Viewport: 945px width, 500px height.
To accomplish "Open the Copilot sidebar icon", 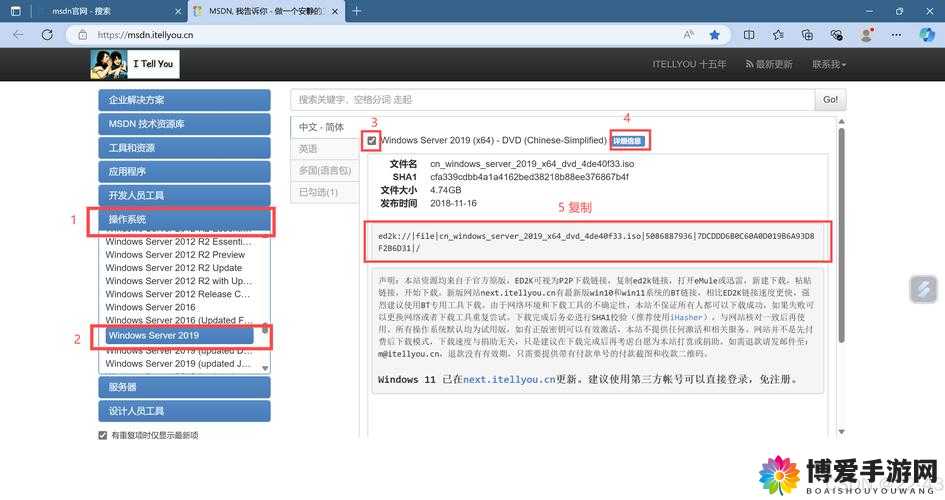I will (927, 34).
